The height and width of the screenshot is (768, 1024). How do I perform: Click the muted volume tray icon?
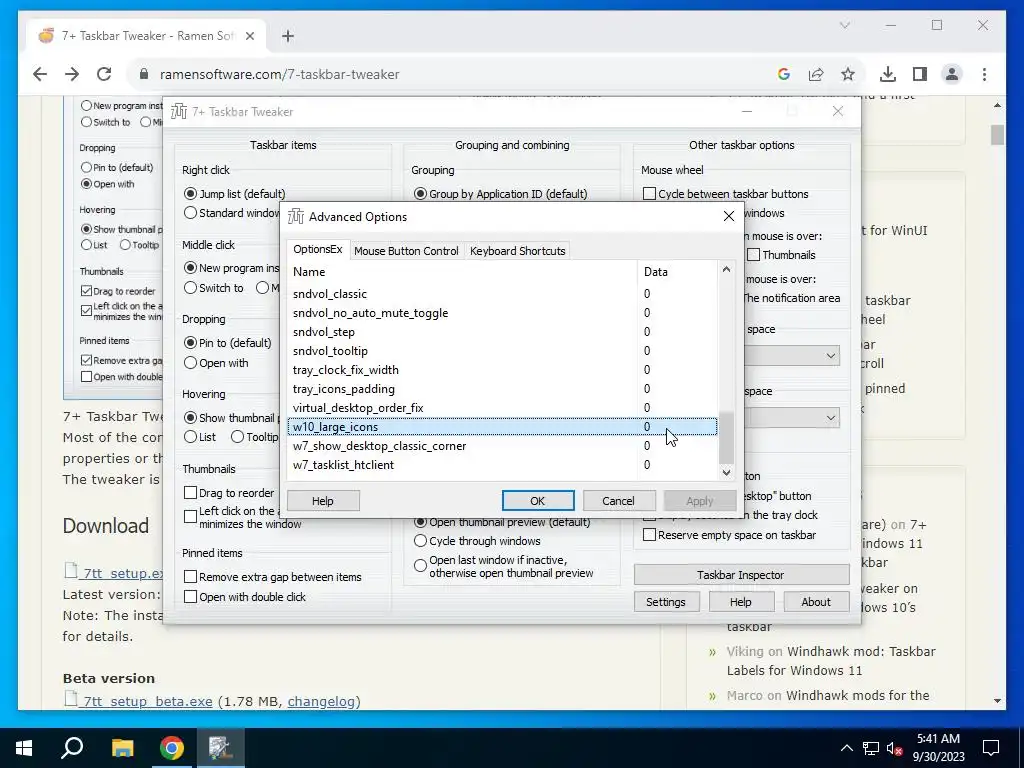point(895,748)
